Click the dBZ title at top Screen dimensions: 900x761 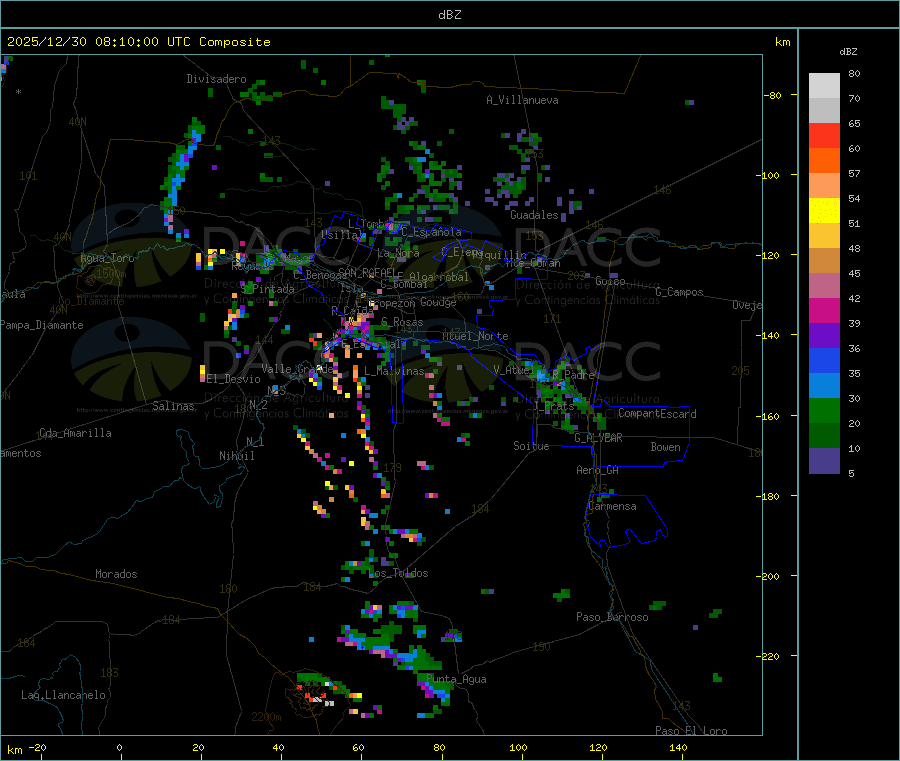(449, 15)
